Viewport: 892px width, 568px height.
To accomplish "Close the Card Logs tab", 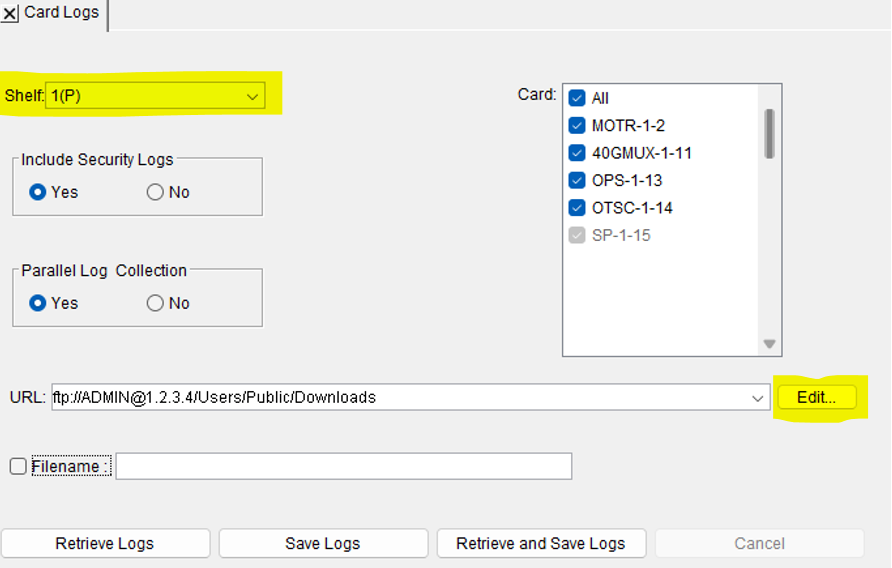I will (x=10, y=13).
